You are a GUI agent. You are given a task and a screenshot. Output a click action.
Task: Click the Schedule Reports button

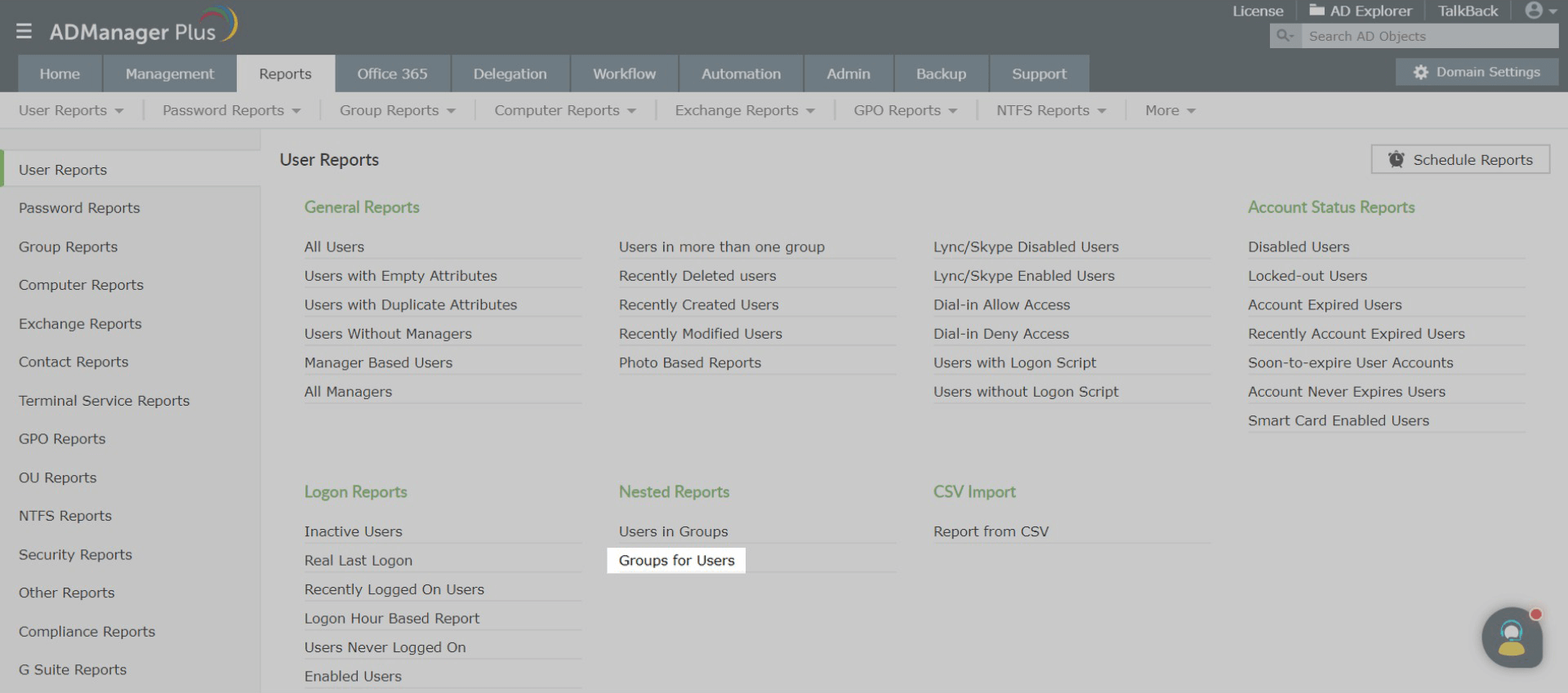1460,160
